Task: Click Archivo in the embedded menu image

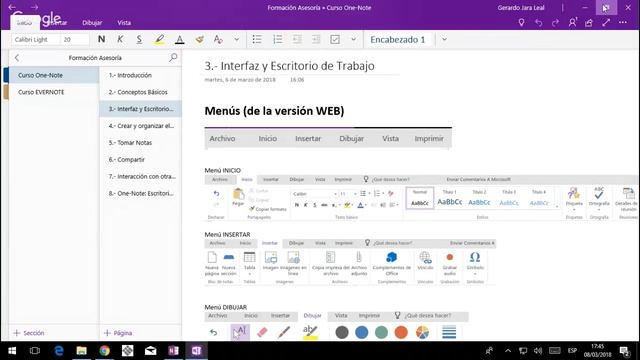Action: [x=222, y=138]
